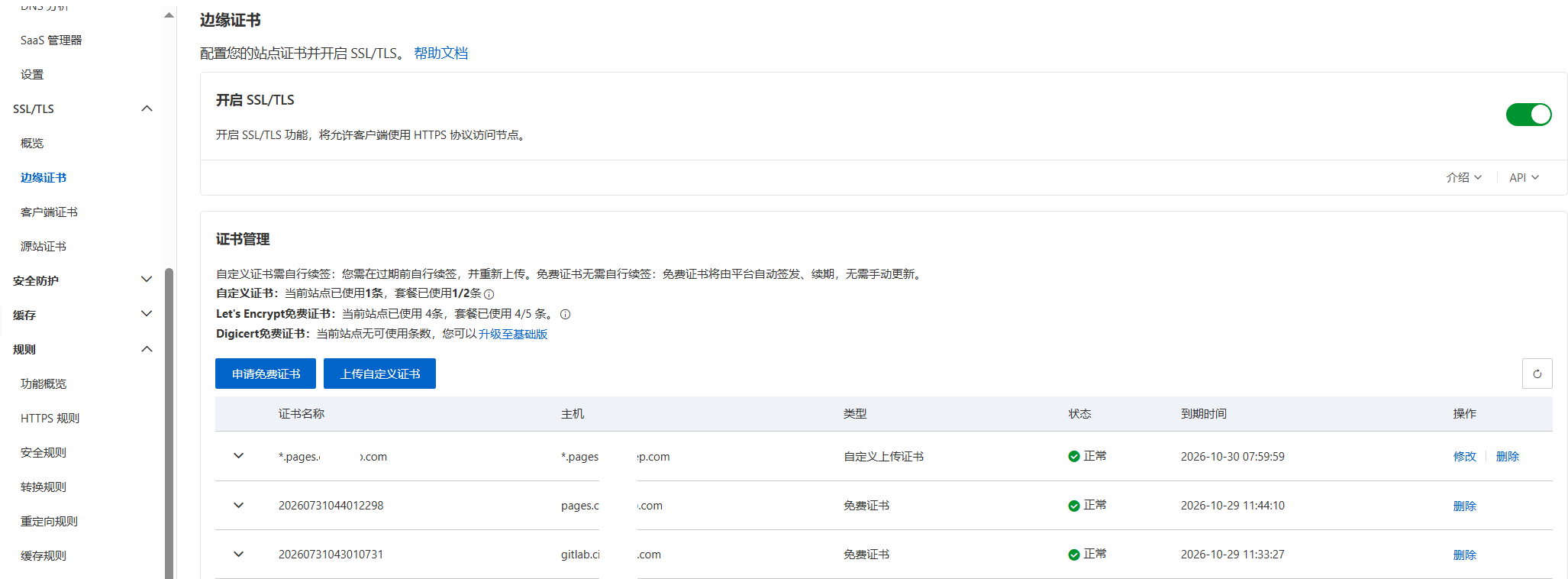Open 转换规则 page
The width and height of the screenshot is (1568, 579).
coord(44,487)
